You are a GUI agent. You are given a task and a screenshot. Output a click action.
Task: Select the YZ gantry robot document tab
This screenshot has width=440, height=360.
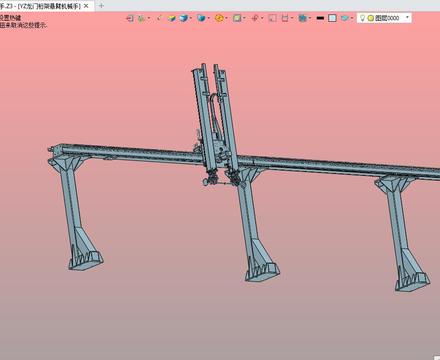click(x=44, y=6)
